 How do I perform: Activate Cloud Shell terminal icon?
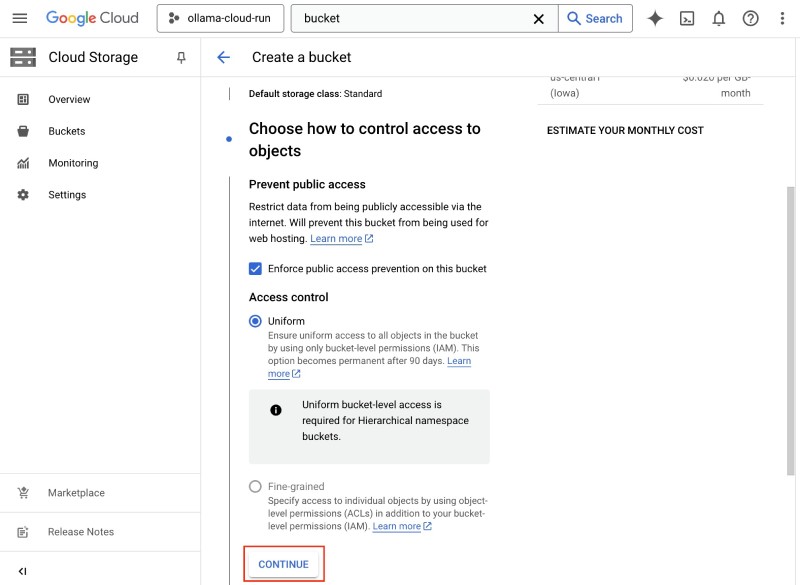click(x=687, y=18)
